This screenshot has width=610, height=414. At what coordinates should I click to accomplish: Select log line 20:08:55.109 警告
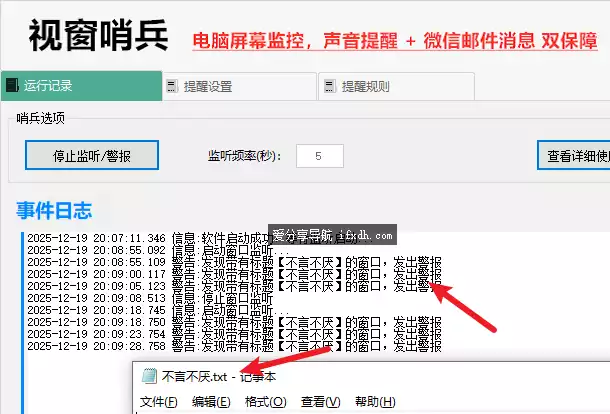point(235,262)
